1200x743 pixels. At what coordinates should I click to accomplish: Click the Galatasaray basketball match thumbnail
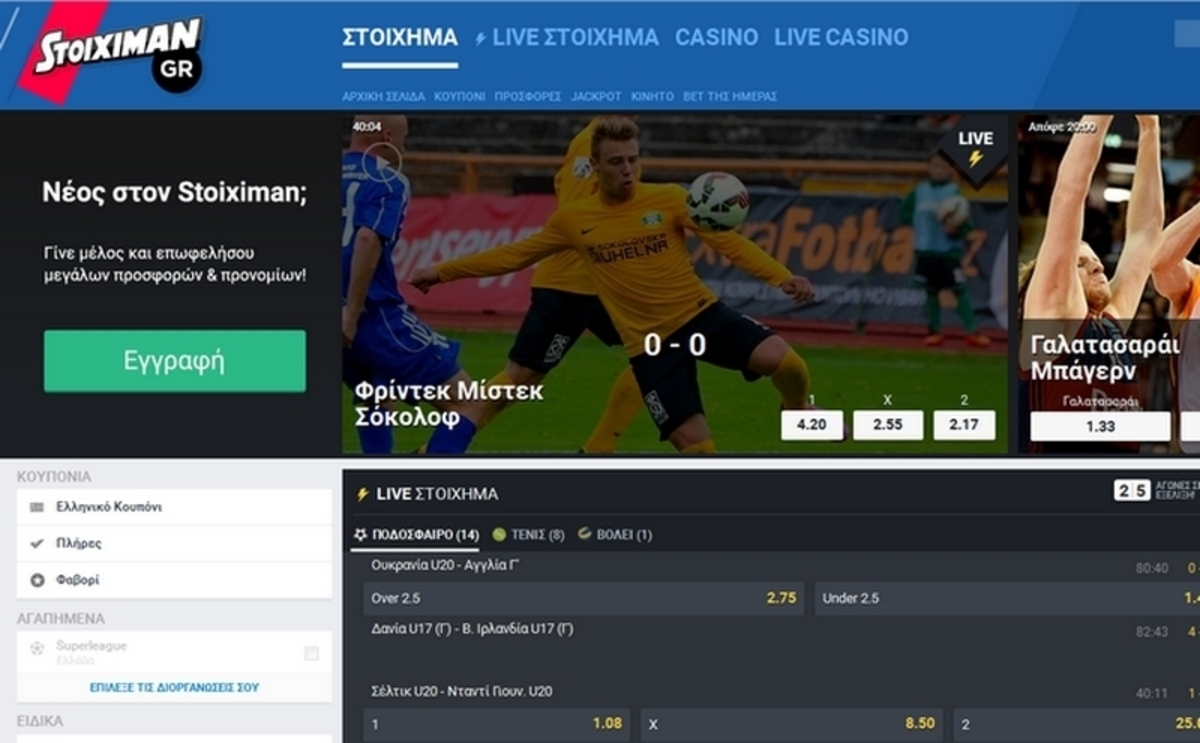(x=1109, y=285)
